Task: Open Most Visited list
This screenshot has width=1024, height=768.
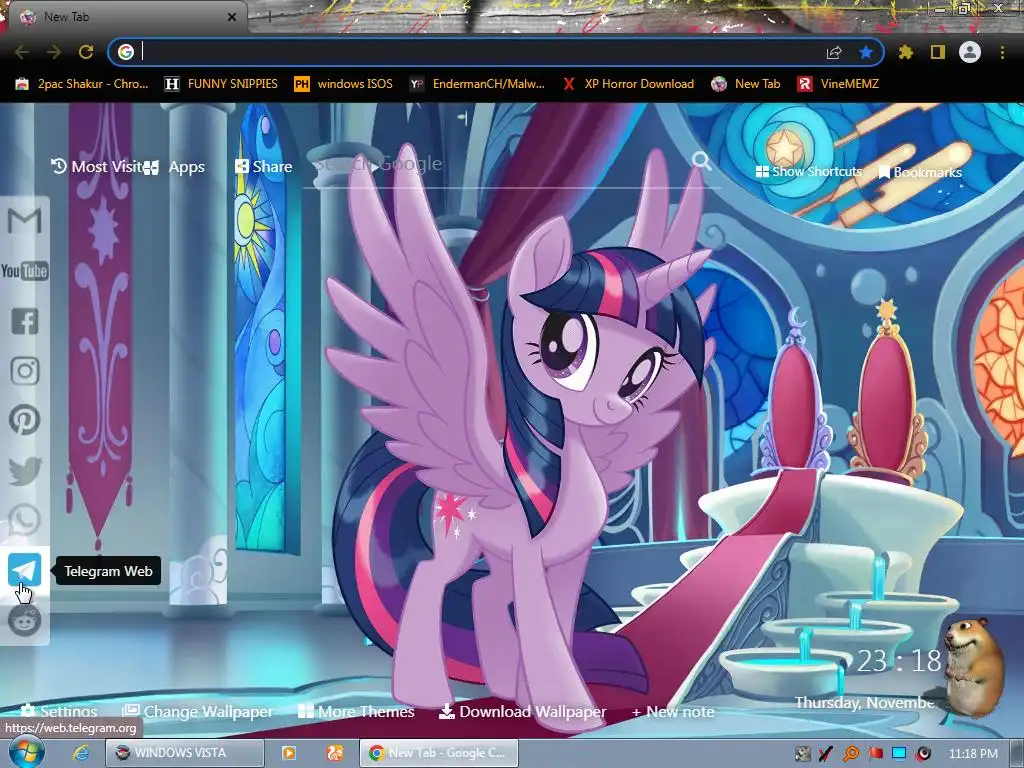Action: tap(96, 167)
